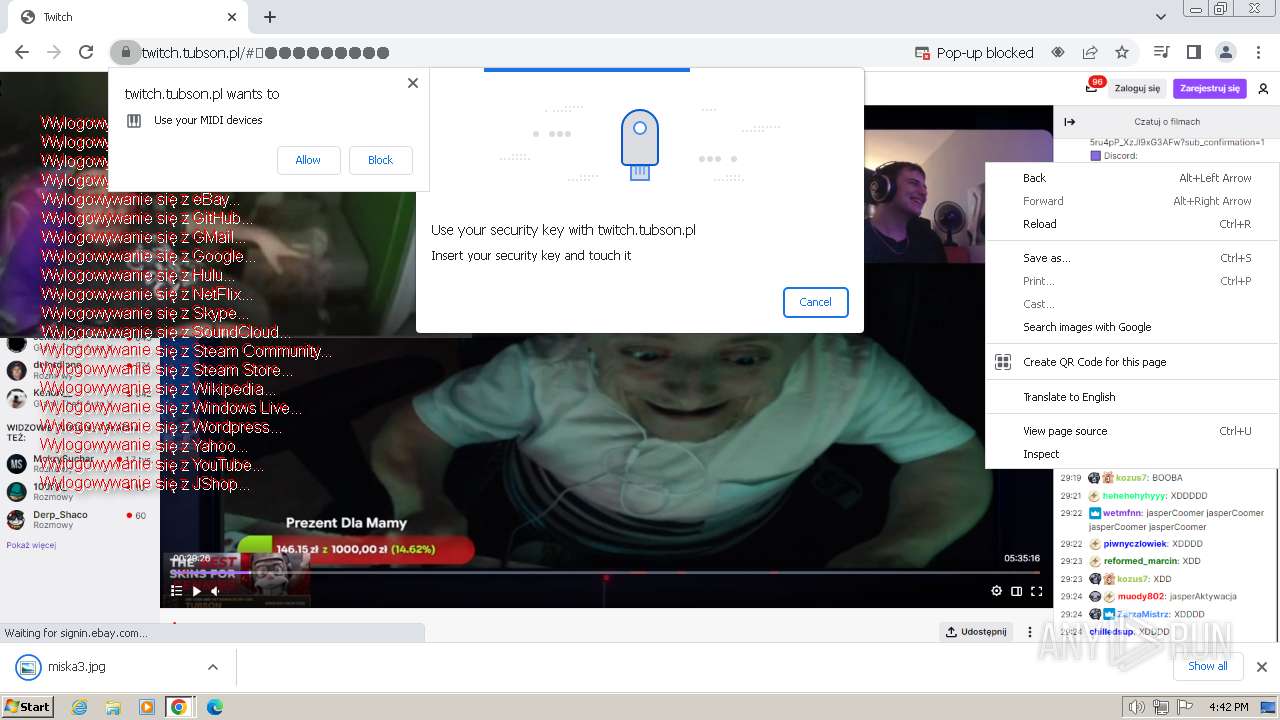Close the MIDI permission popup

point(413,83)
